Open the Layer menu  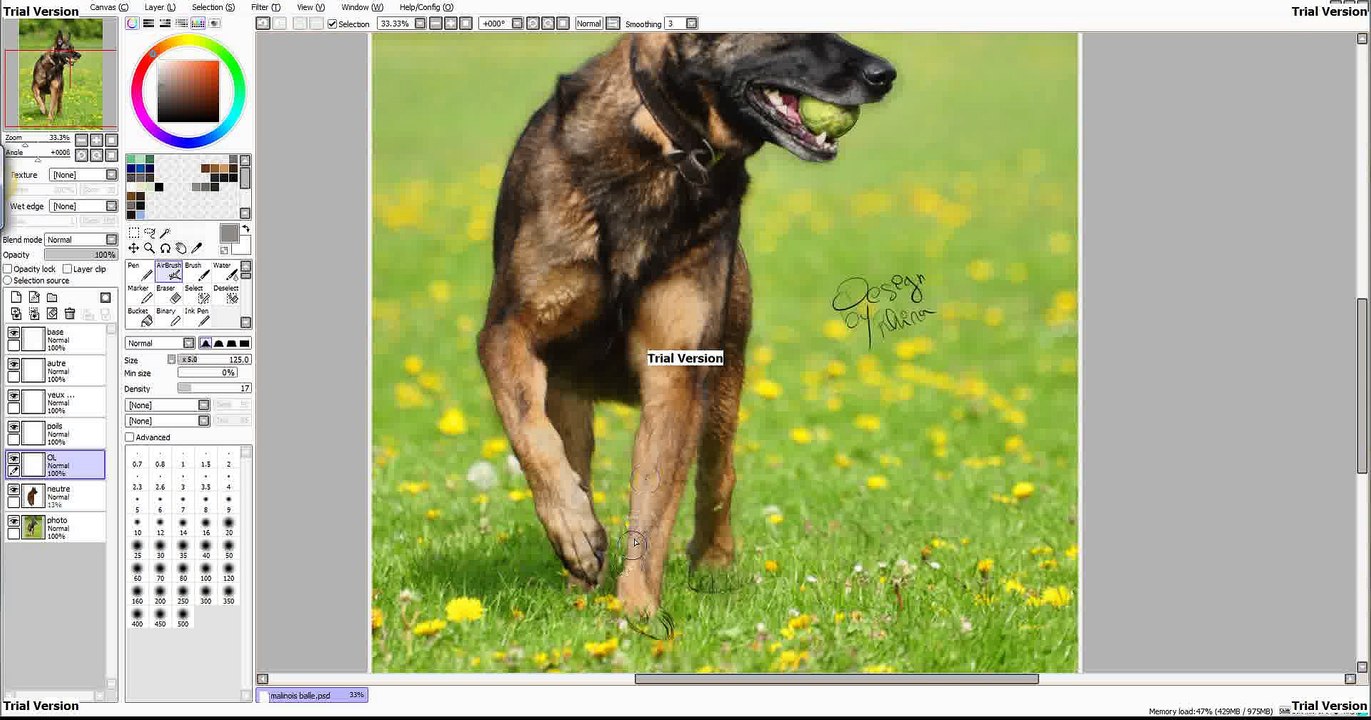(160, 7)
